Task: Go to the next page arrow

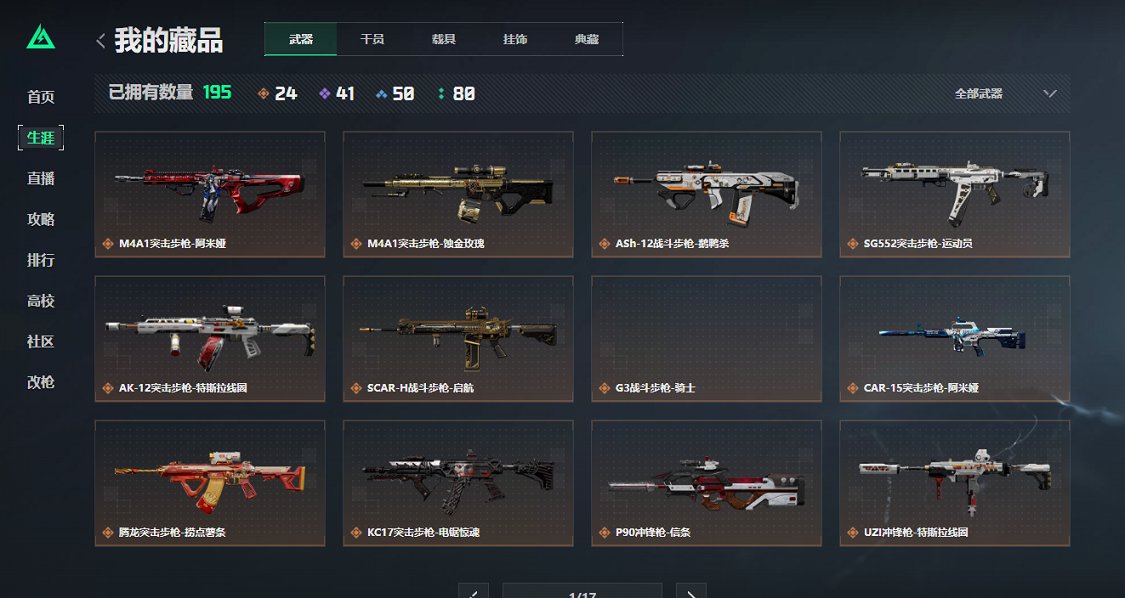Action: (690, 592)
